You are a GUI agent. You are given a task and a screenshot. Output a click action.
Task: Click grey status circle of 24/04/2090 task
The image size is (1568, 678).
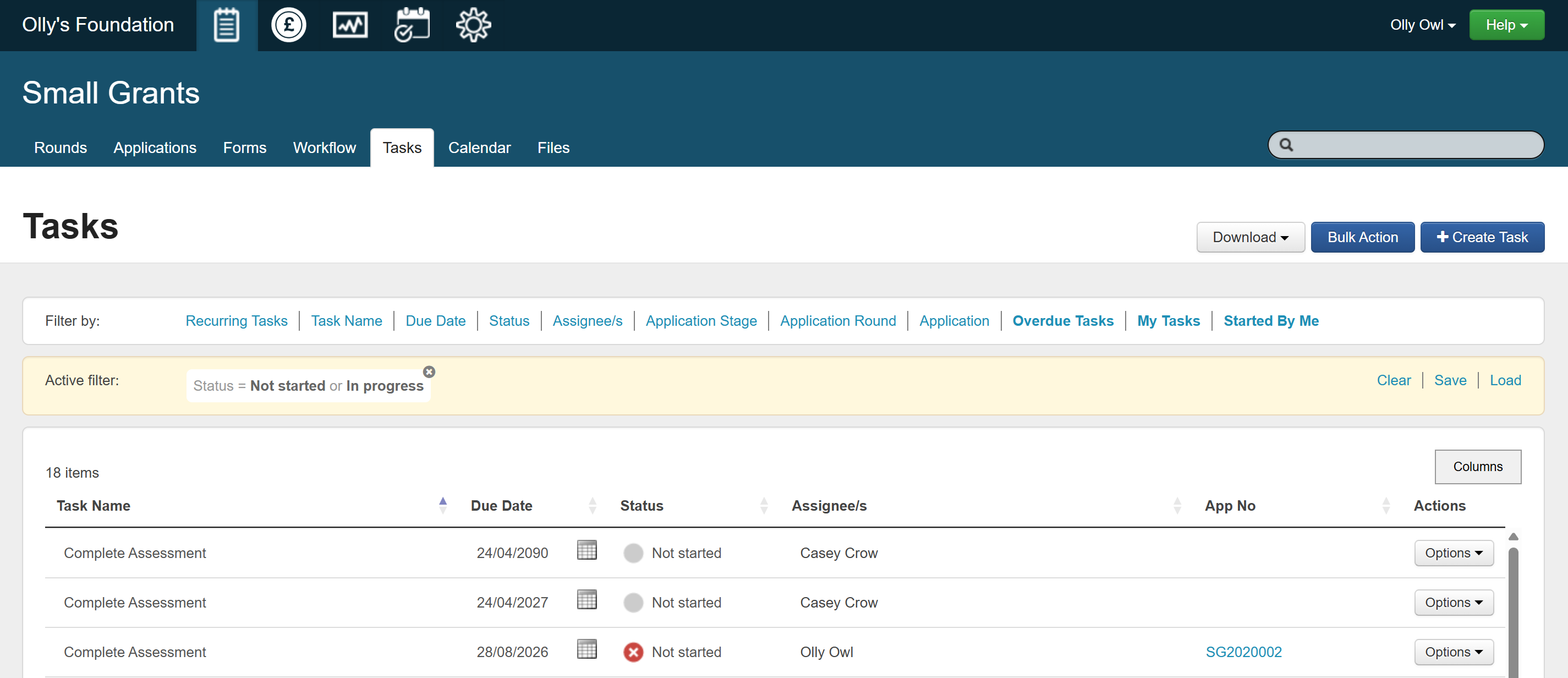[x=633, y=553]
